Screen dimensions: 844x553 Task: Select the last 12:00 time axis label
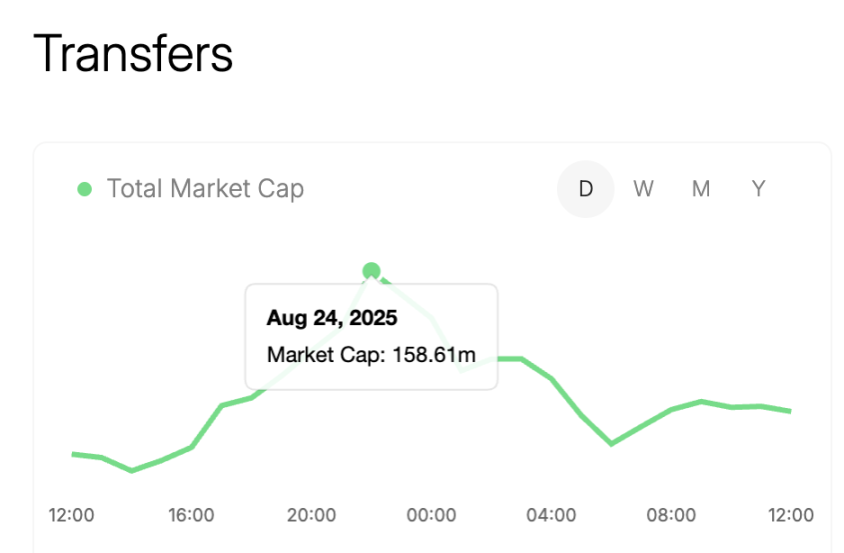[790, 515]
